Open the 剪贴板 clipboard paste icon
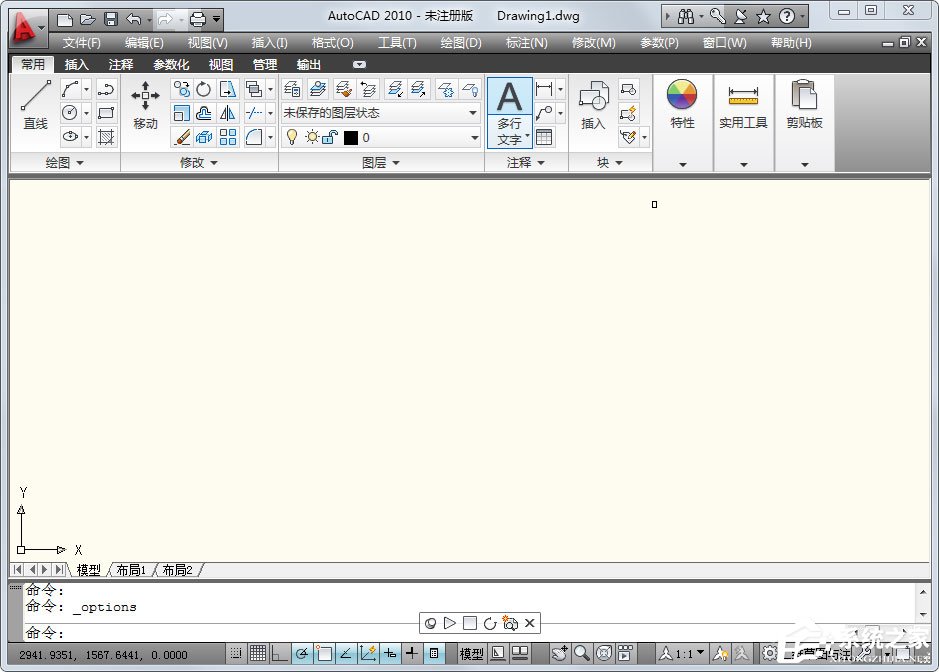The image size is (939, 672). pyautogui.click(x=805, y=95)
